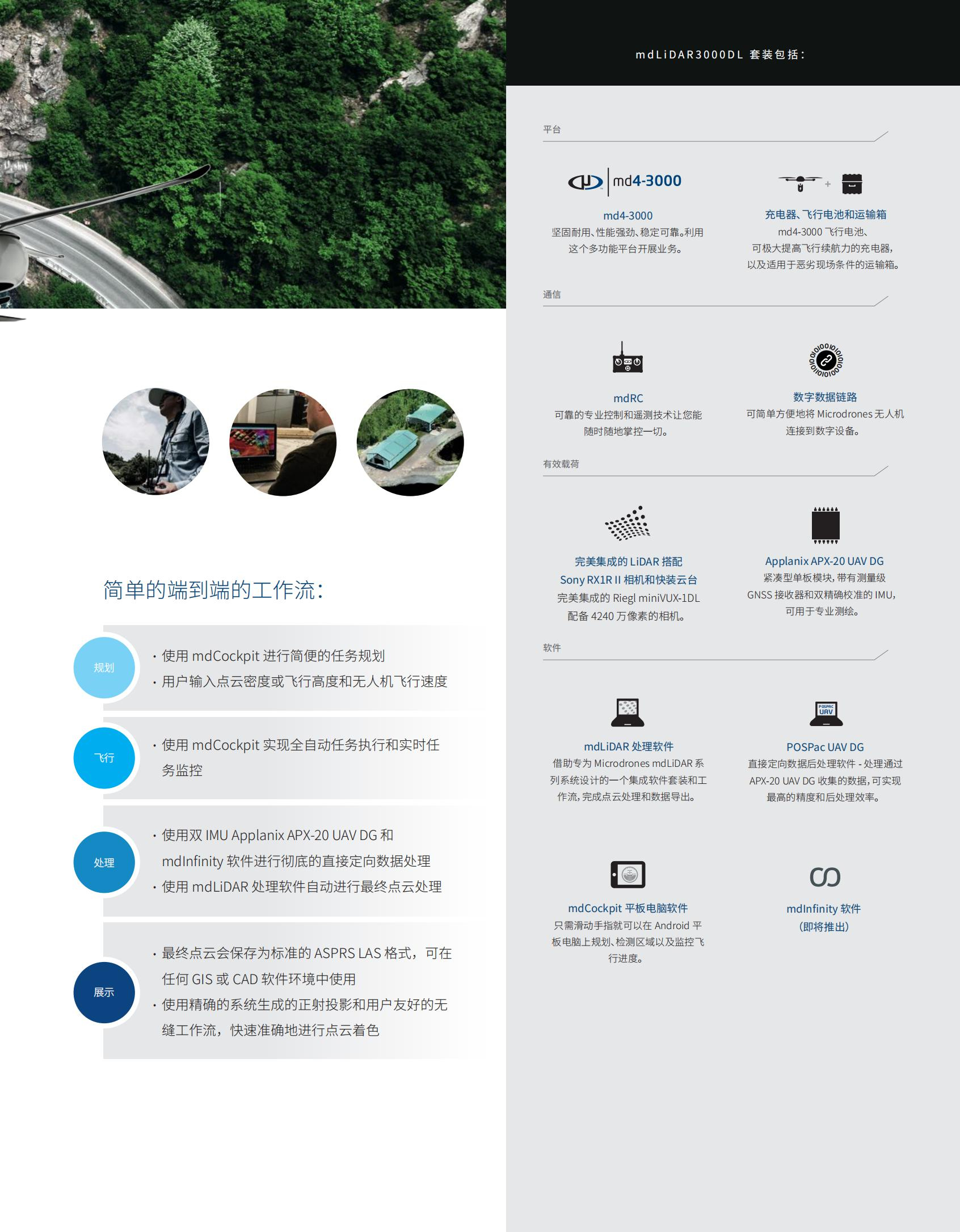Click the 最高的精度和后处理效率 line
Screen dimensions: 960x1232
pyautogui.click(x=823, y=798)
